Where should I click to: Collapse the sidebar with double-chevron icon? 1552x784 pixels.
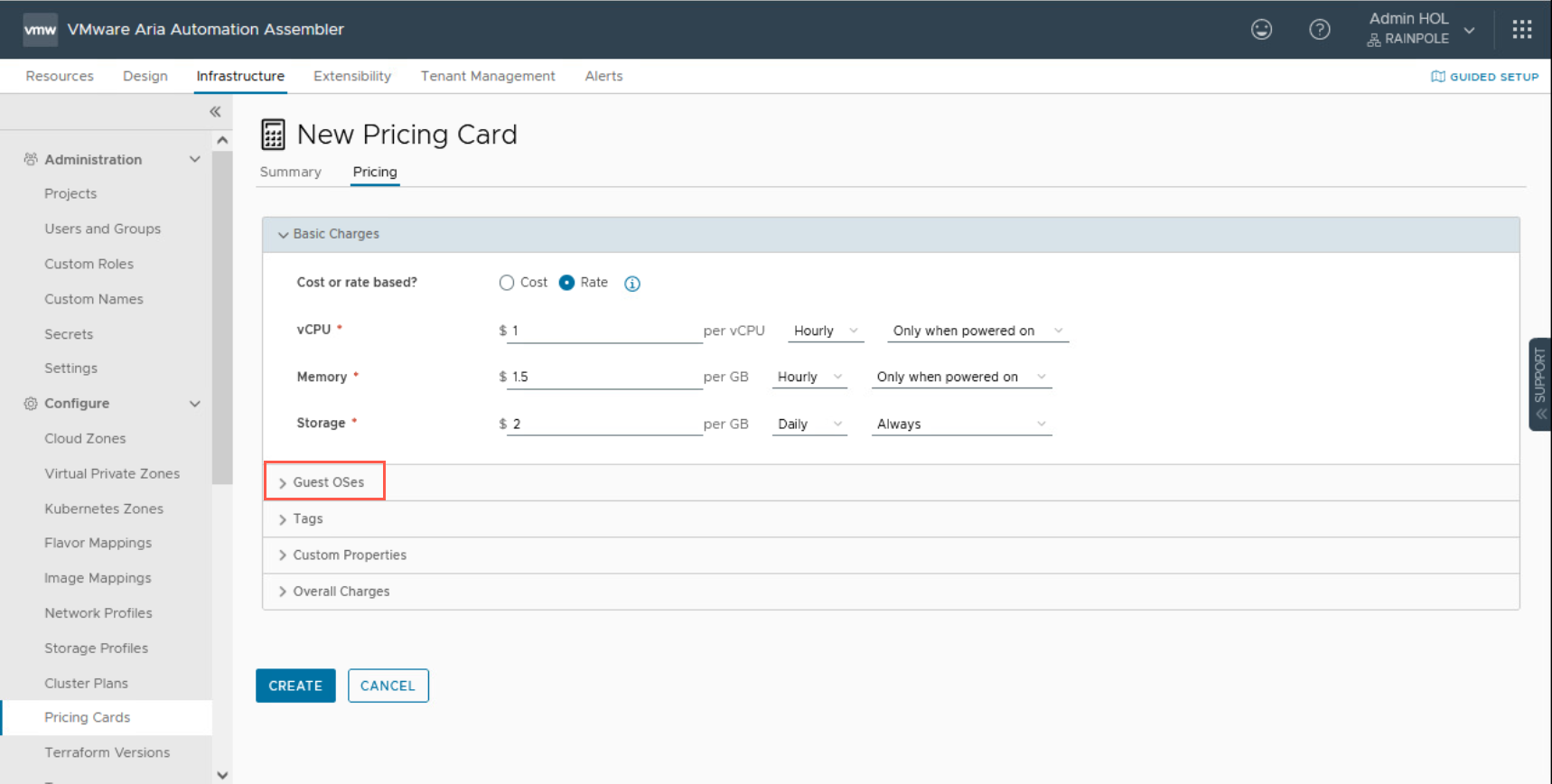[x=215, y=112]
